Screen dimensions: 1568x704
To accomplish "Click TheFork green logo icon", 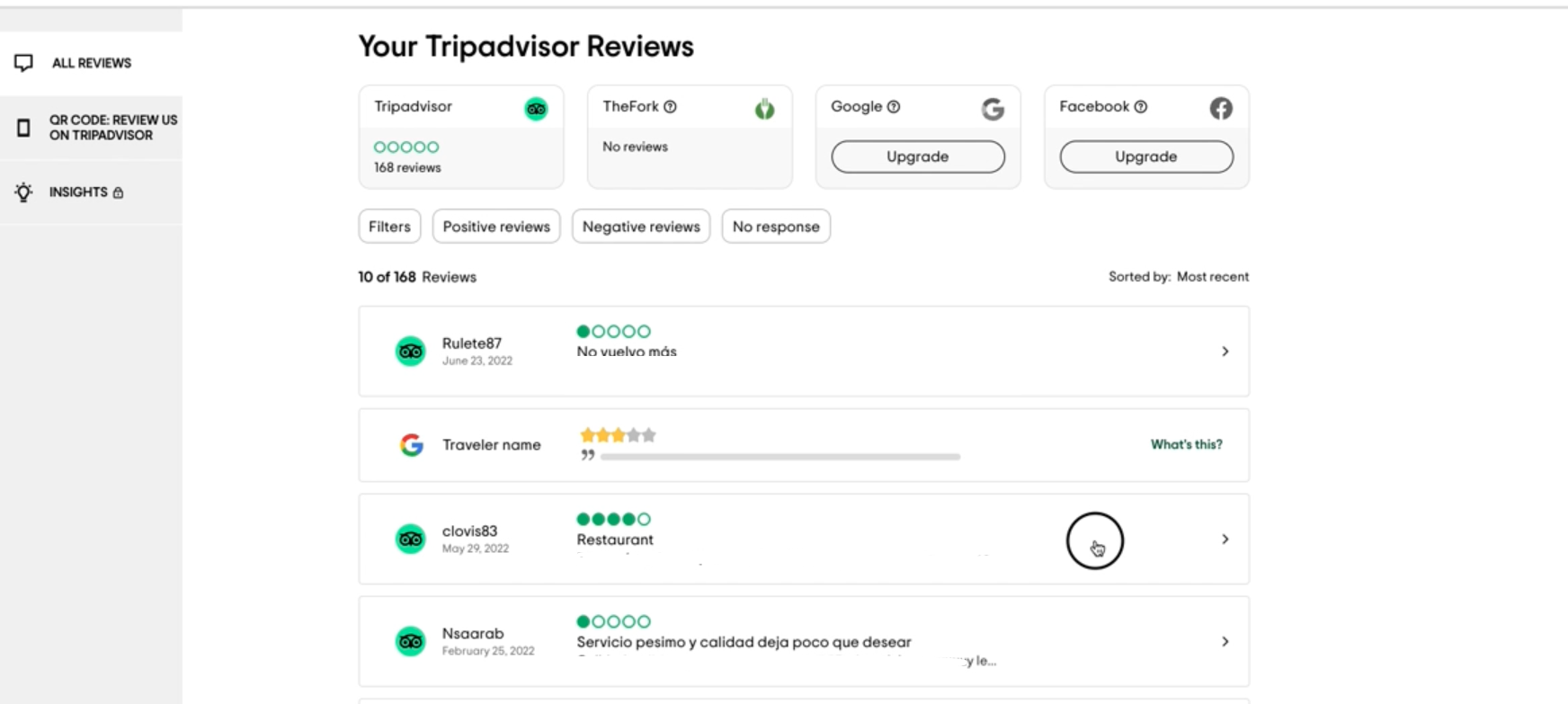I will tap(764, 109).
